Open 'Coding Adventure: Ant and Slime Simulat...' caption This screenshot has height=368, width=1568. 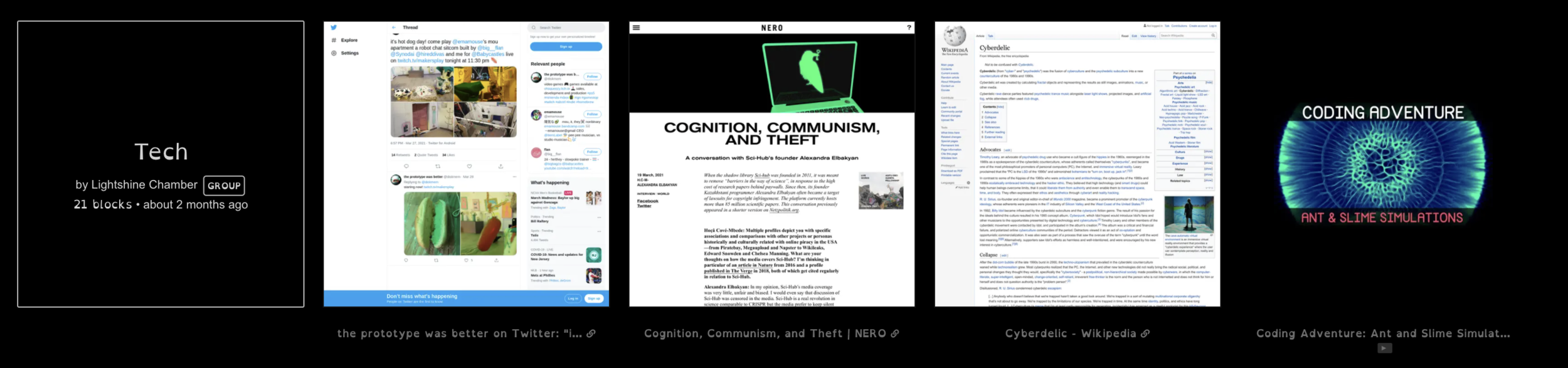[1383, 334]
